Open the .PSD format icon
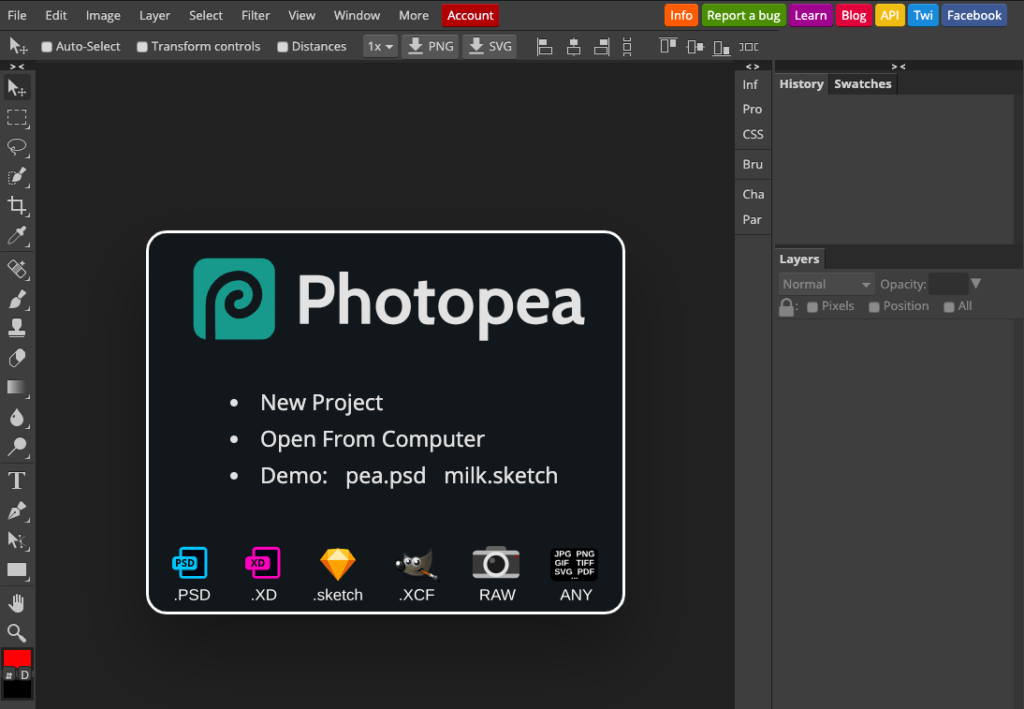The width and height of the screenshot is (1024, 709). pyautogui.click(x=191, y=575)
